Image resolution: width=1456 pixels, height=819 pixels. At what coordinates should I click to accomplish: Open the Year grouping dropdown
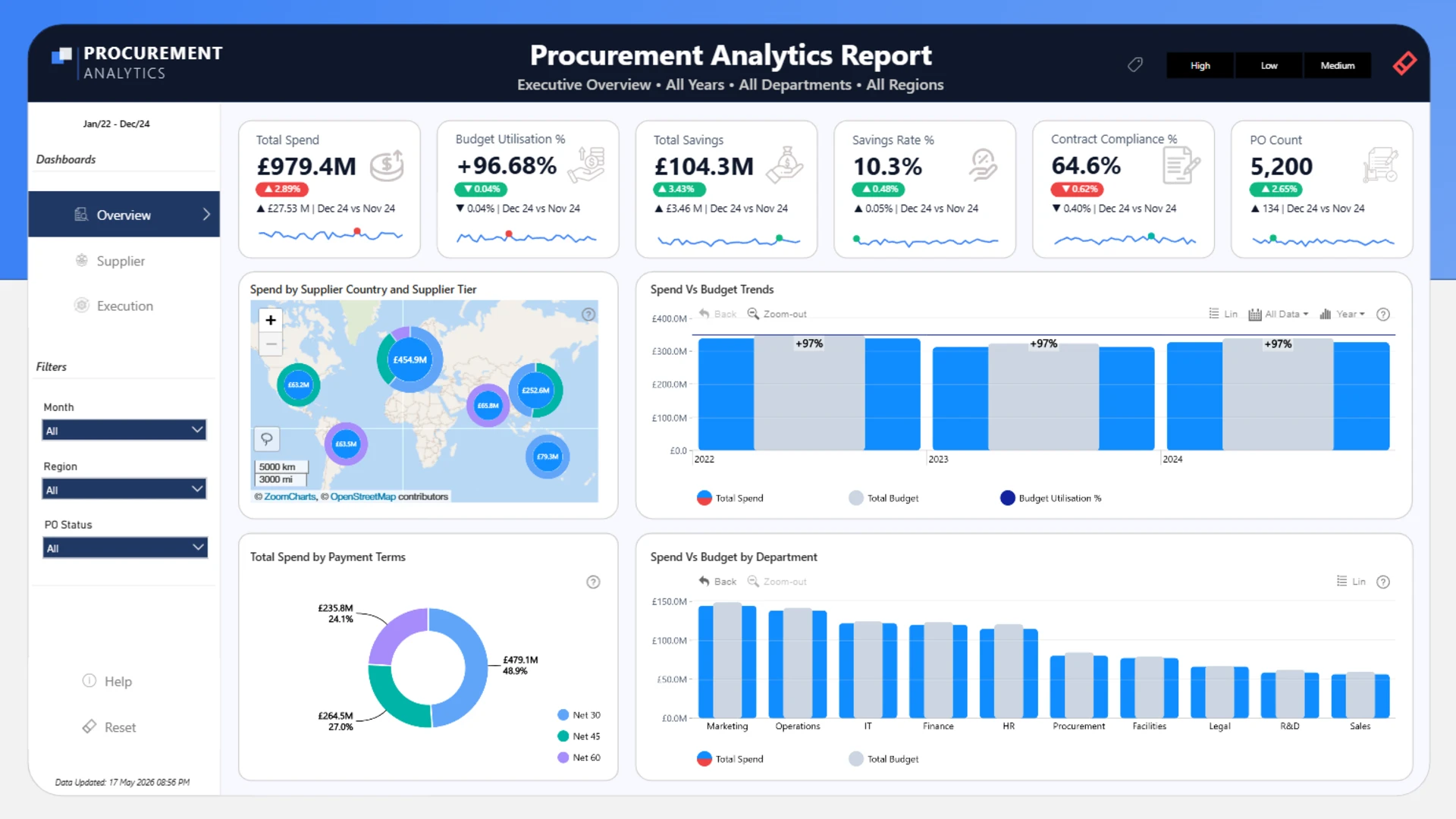(1342, 314)
